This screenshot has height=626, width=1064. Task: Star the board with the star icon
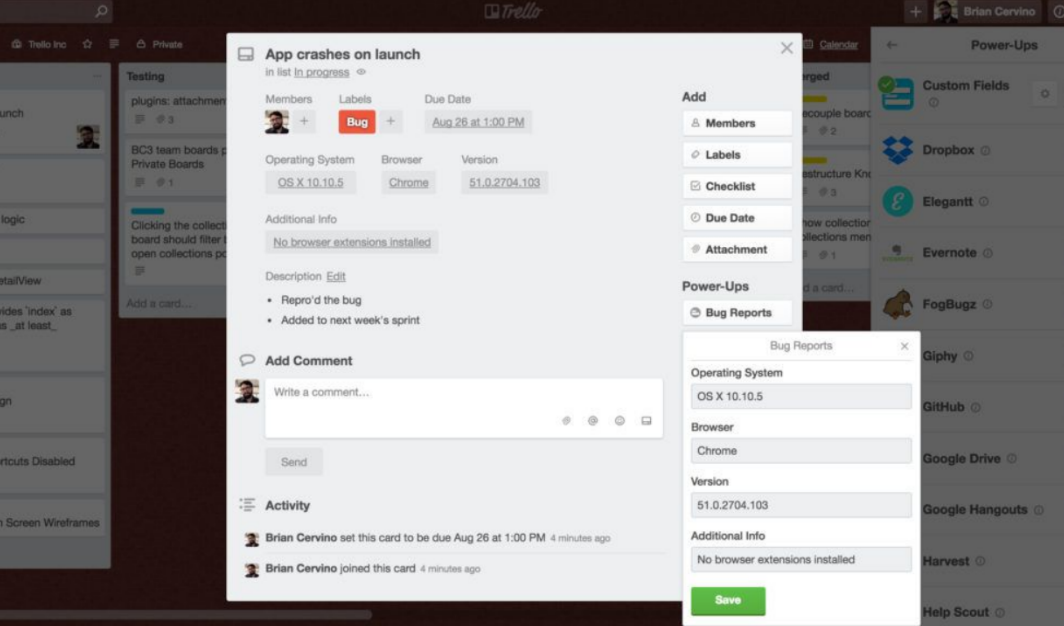click(x=87, y=44)
